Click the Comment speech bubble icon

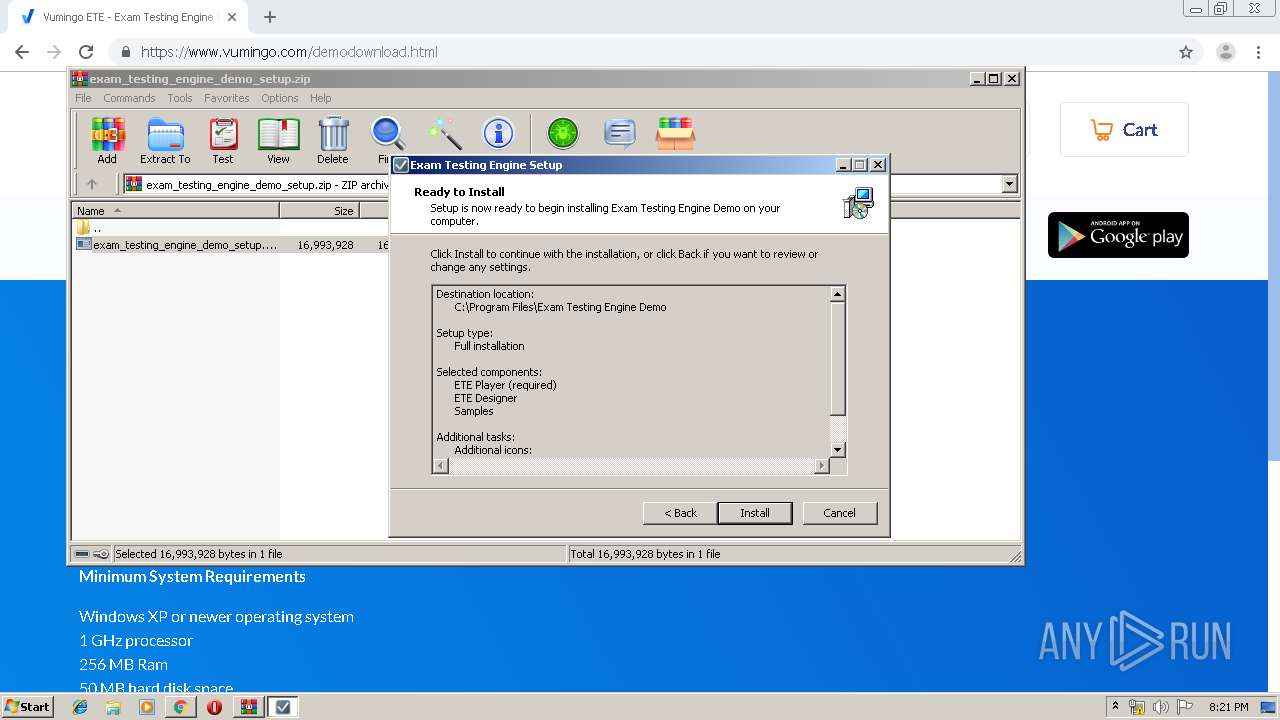pos(620,133)
